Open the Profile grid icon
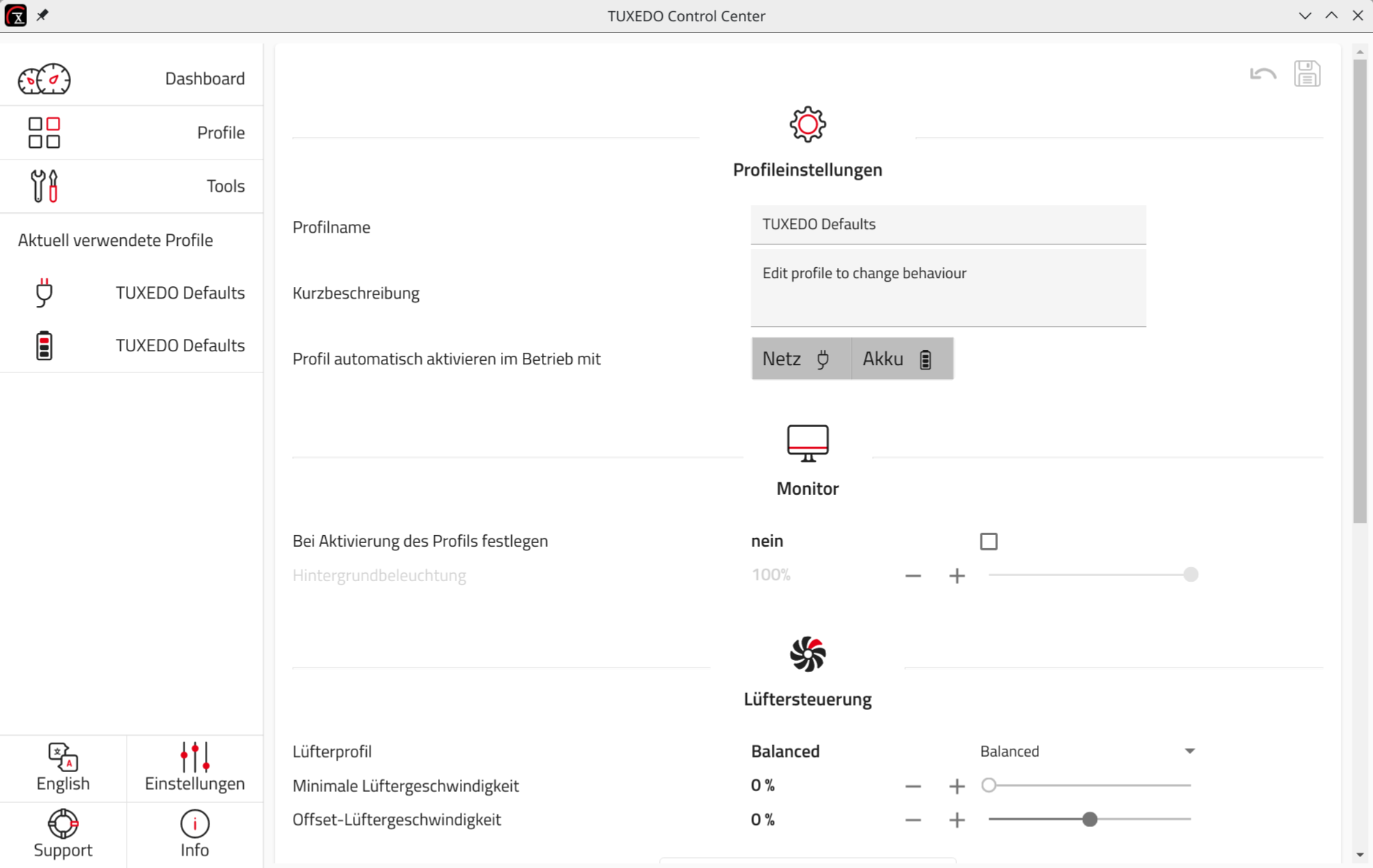 coord(44,132)
